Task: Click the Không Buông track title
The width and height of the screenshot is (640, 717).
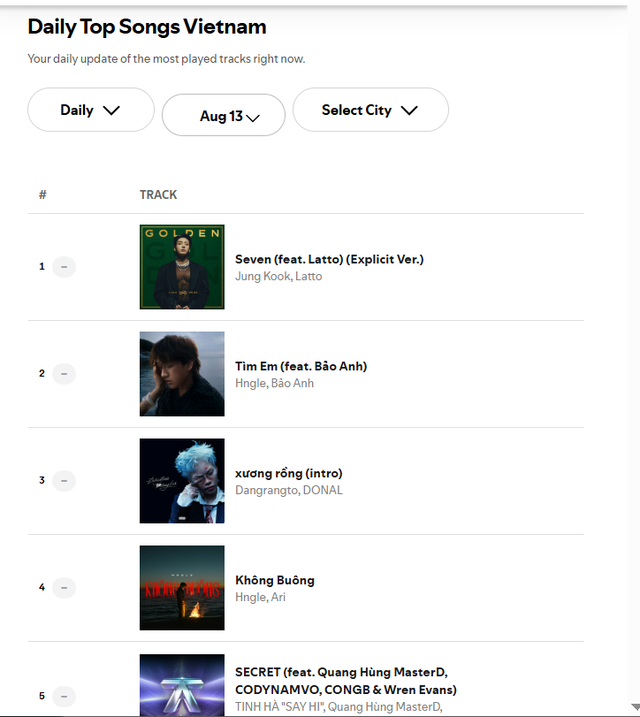Action: coord(275,580)
